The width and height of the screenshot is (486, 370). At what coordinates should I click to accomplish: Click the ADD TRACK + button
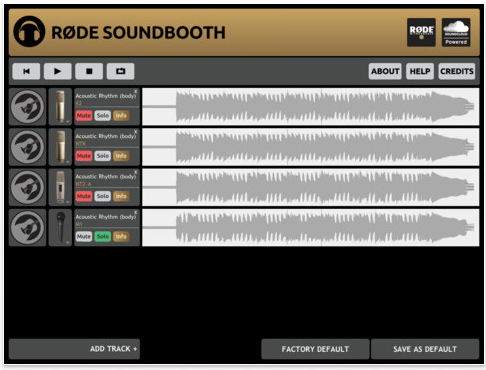click(x=74, y=349)
